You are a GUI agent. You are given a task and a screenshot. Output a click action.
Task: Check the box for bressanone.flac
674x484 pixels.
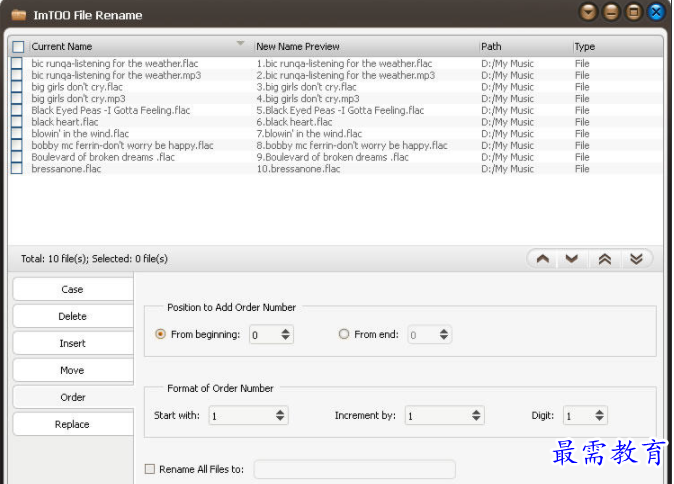[x=17, y=168]
